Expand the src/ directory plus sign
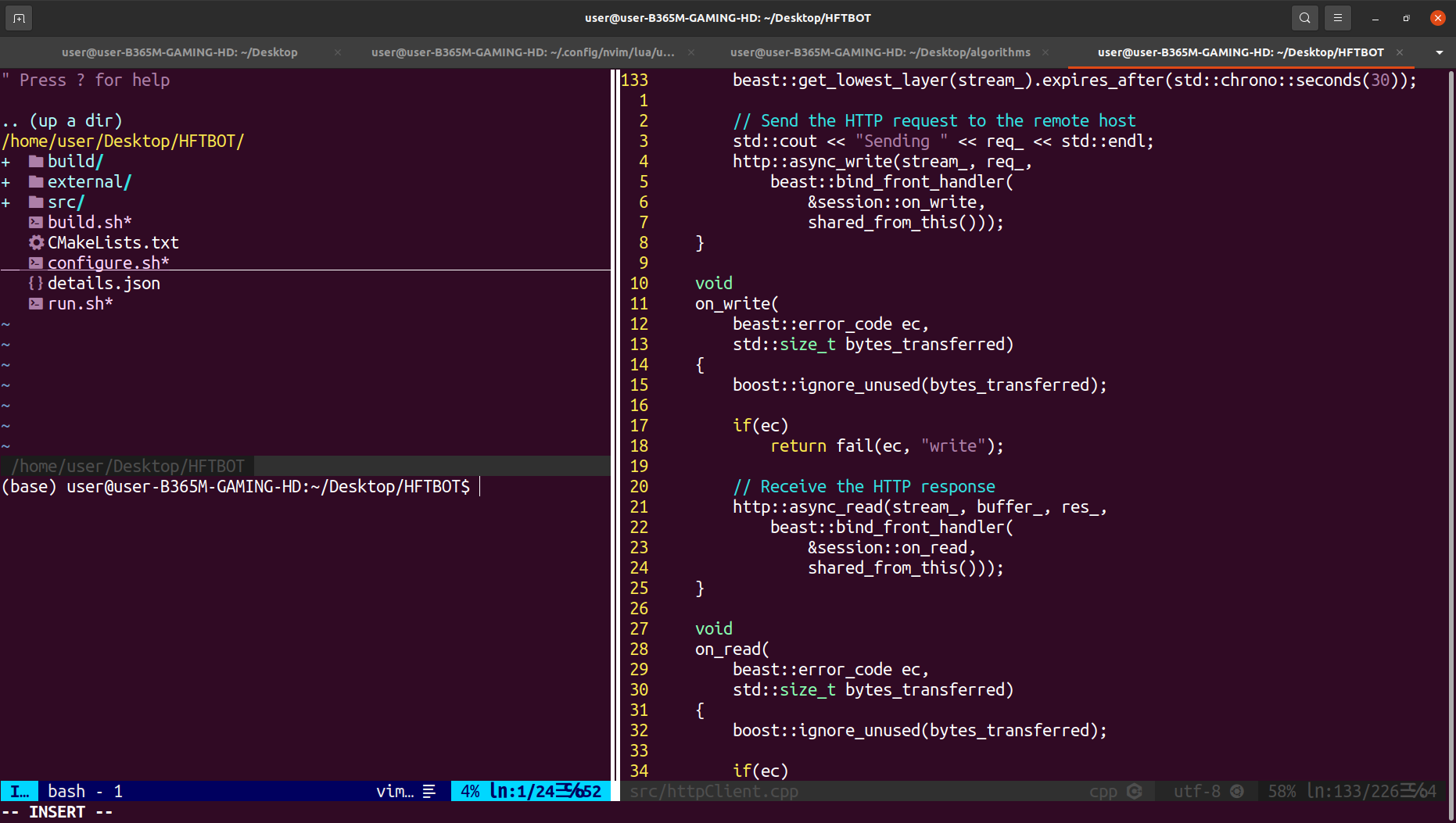1456x823 pixels. tap(6, 202)
